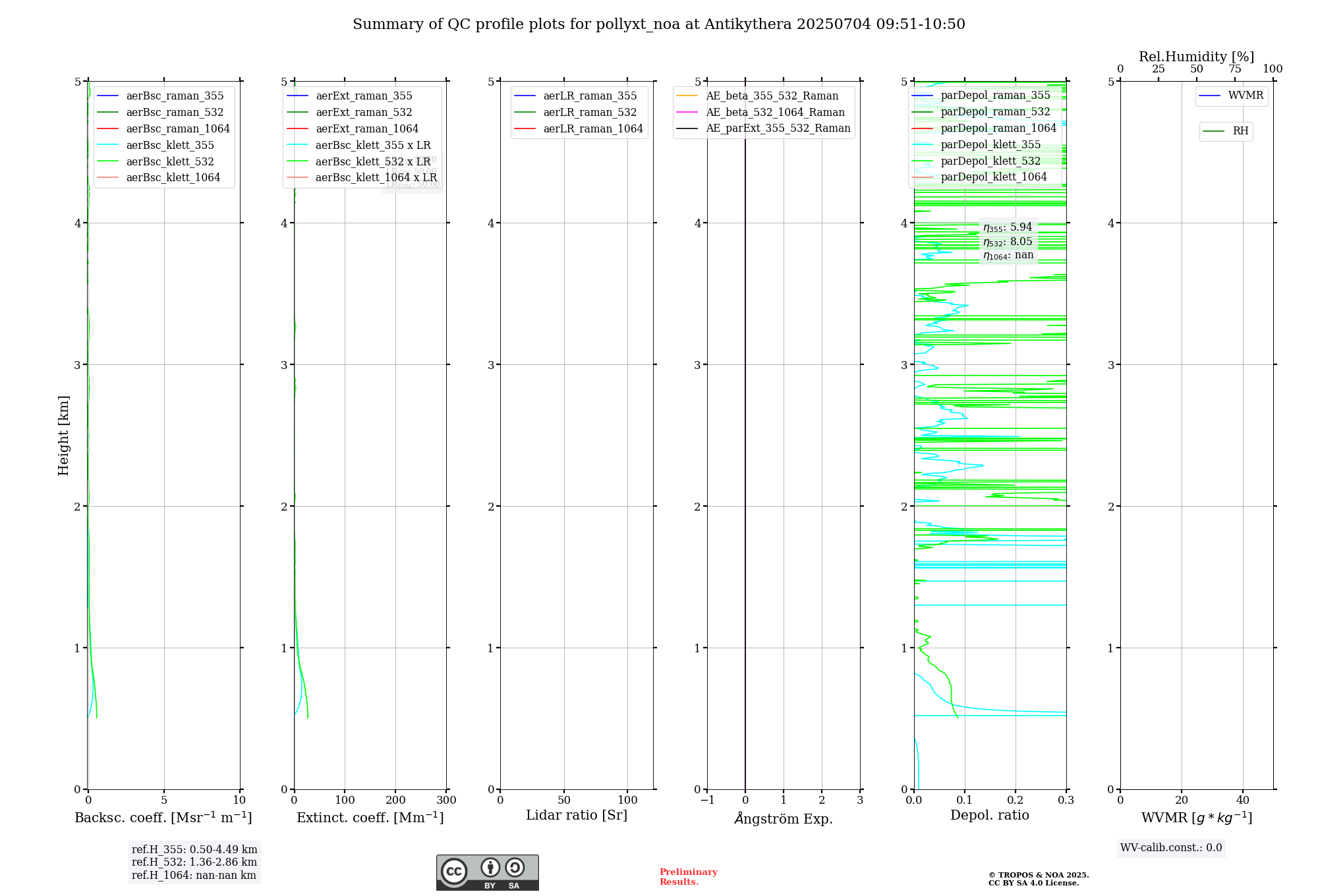
Task: Click the ref.H_355: 0.50-4.49 km text
Action: click(194, 850)
